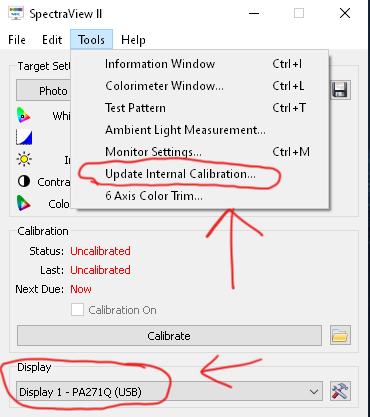Click the Next Due Now text
370x417 pixels.
point(81,289)
